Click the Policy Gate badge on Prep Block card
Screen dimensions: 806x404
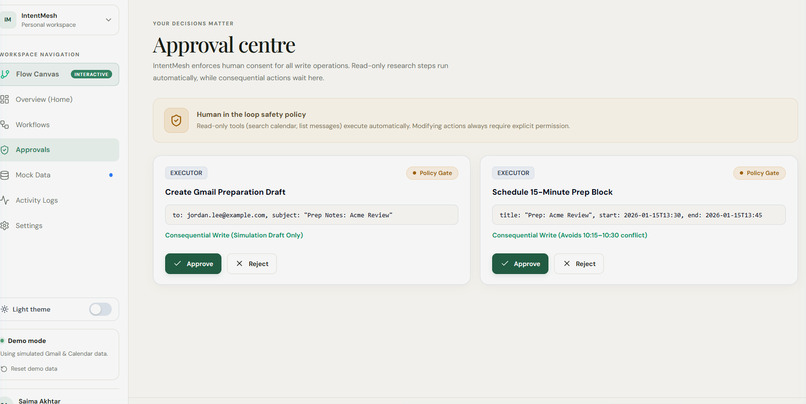(759, 173)
